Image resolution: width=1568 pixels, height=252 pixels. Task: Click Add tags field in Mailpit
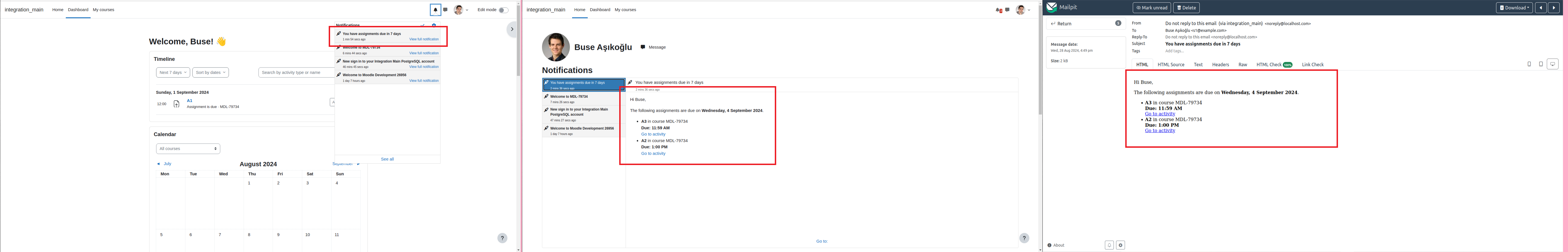pyautogui.click(x=1175, y=51)
